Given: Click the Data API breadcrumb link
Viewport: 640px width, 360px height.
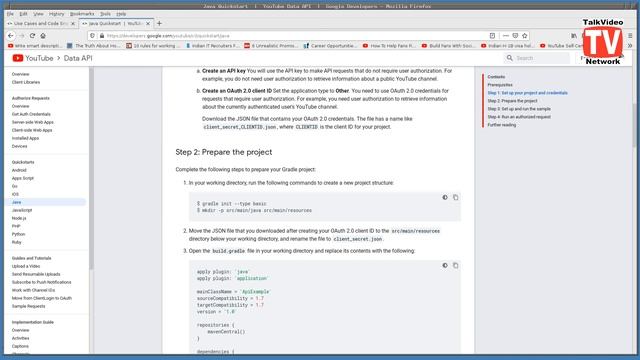Looking at the screenshot, I should pyautogui.click(x=78, y=58).
